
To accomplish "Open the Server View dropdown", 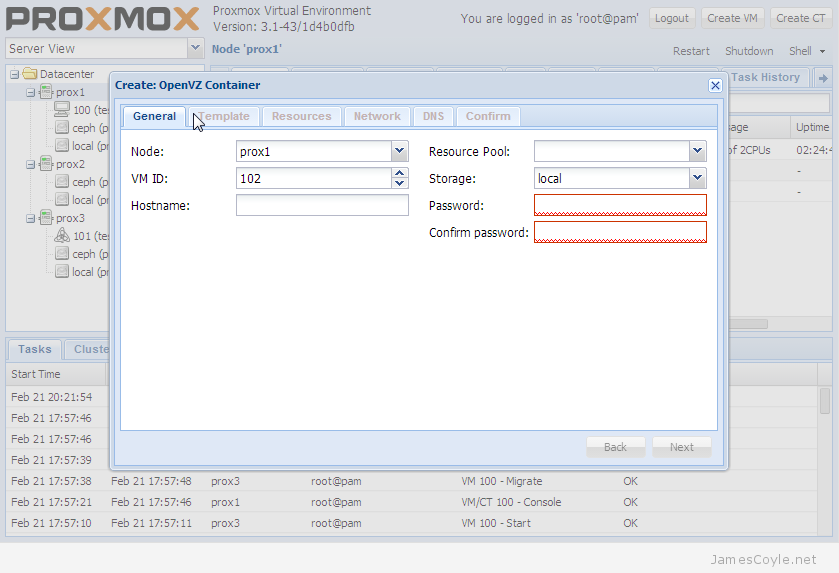I will [x=195, y=48].
